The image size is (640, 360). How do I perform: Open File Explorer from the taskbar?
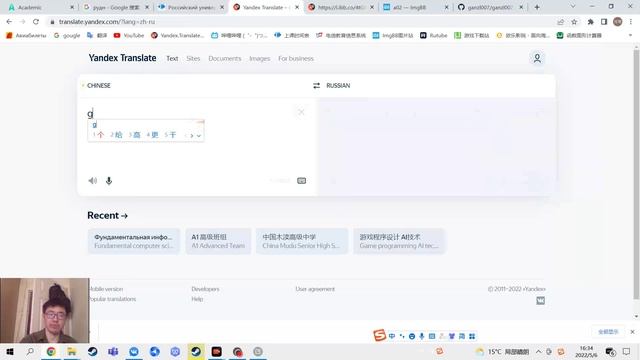[72, 351]
